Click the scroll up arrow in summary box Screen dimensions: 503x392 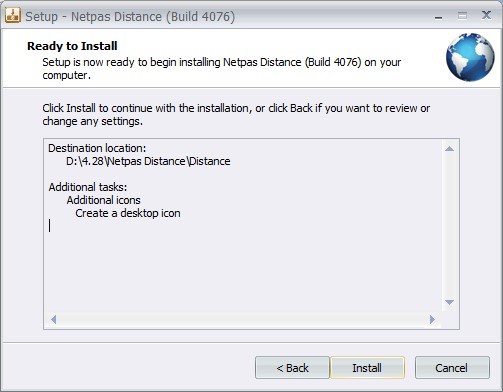point(449,148)
